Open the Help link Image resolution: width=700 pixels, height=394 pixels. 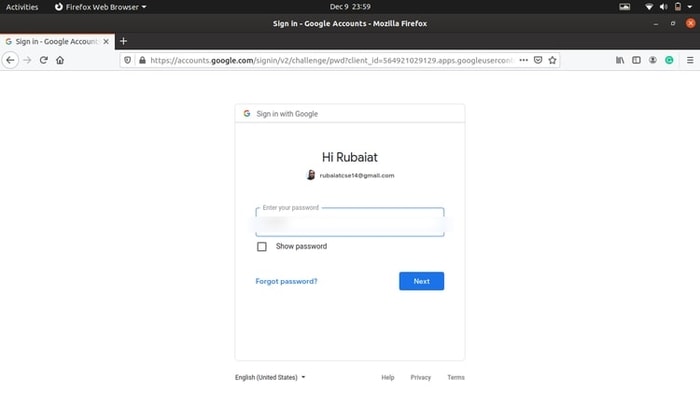point(388,377)
